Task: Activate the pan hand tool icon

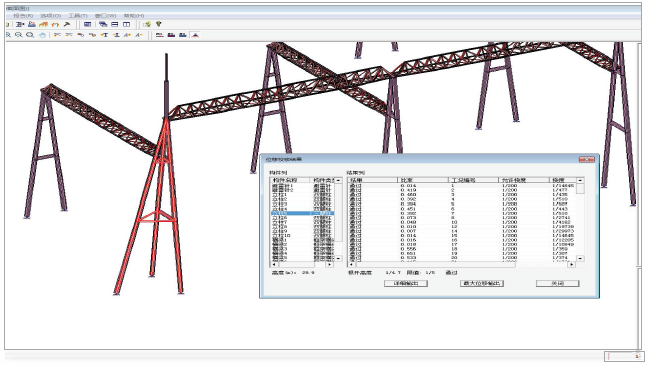Action: coord(42,35)
